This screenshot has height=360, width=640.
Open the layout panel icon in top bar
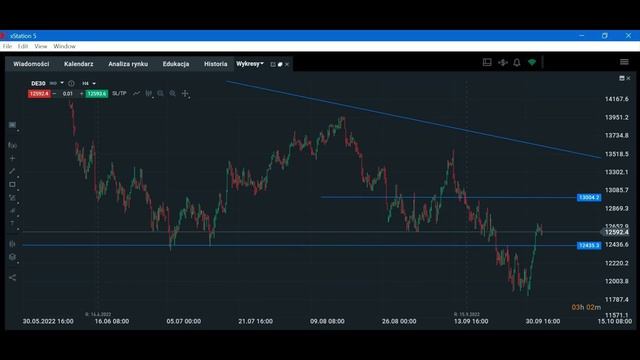point(487,62)
